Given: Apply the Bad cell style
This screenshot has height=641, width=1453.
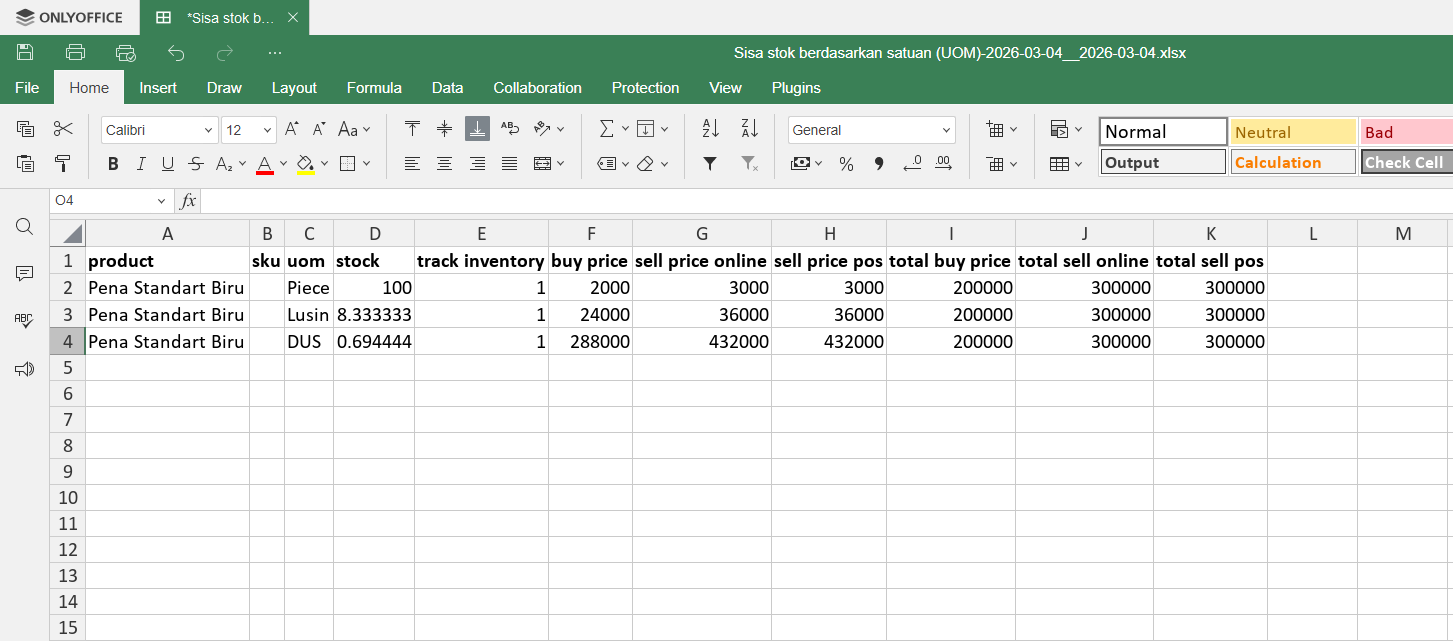Looking at the screenshot, I should click(1406, 132).
